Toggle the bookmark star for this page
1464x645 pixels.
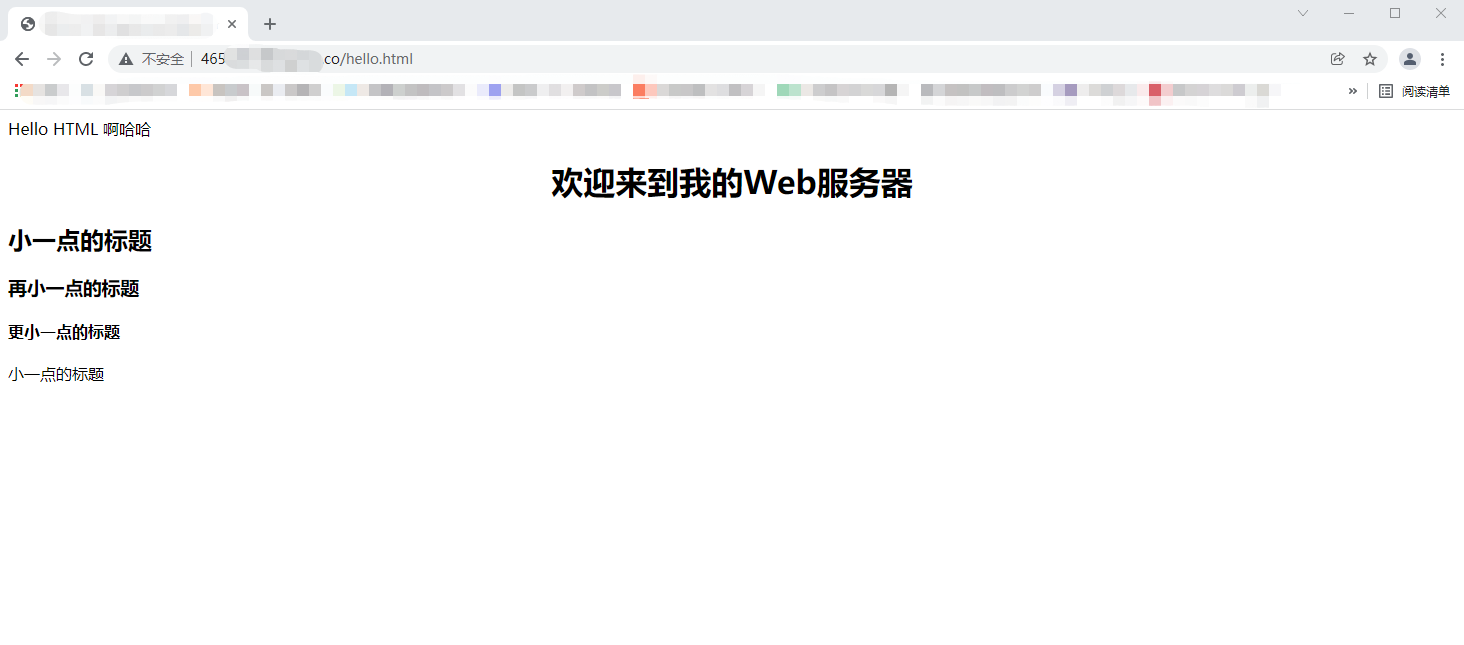1370,59
